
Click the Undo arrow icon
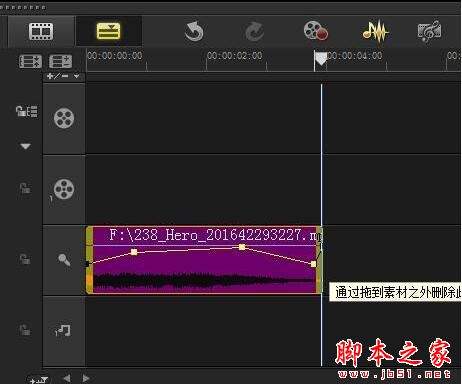point(194,31)
